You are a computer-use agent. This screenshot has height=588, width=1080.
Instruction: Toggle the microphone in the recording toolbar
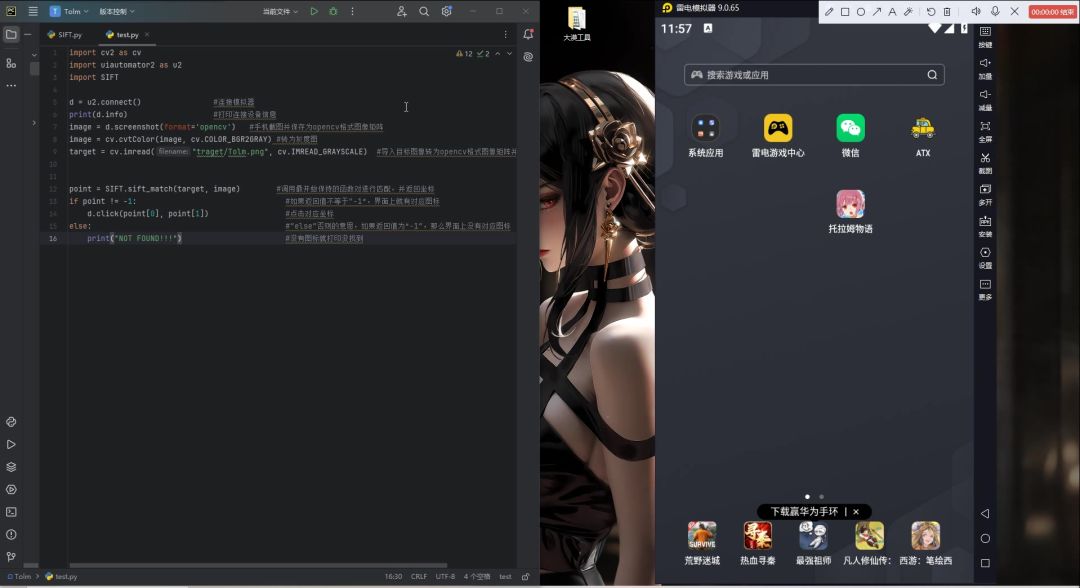click(995, 12)
